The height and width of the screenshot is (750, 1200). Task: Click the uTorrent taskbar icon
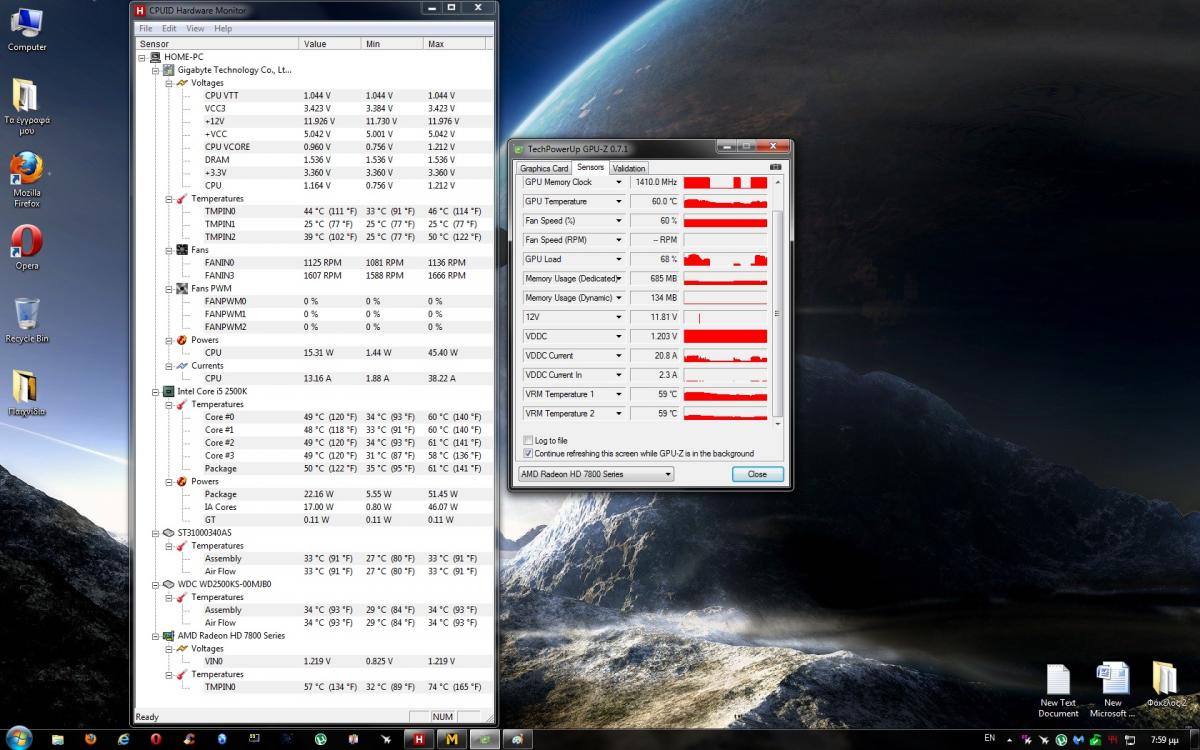click(x=321, y=739)
